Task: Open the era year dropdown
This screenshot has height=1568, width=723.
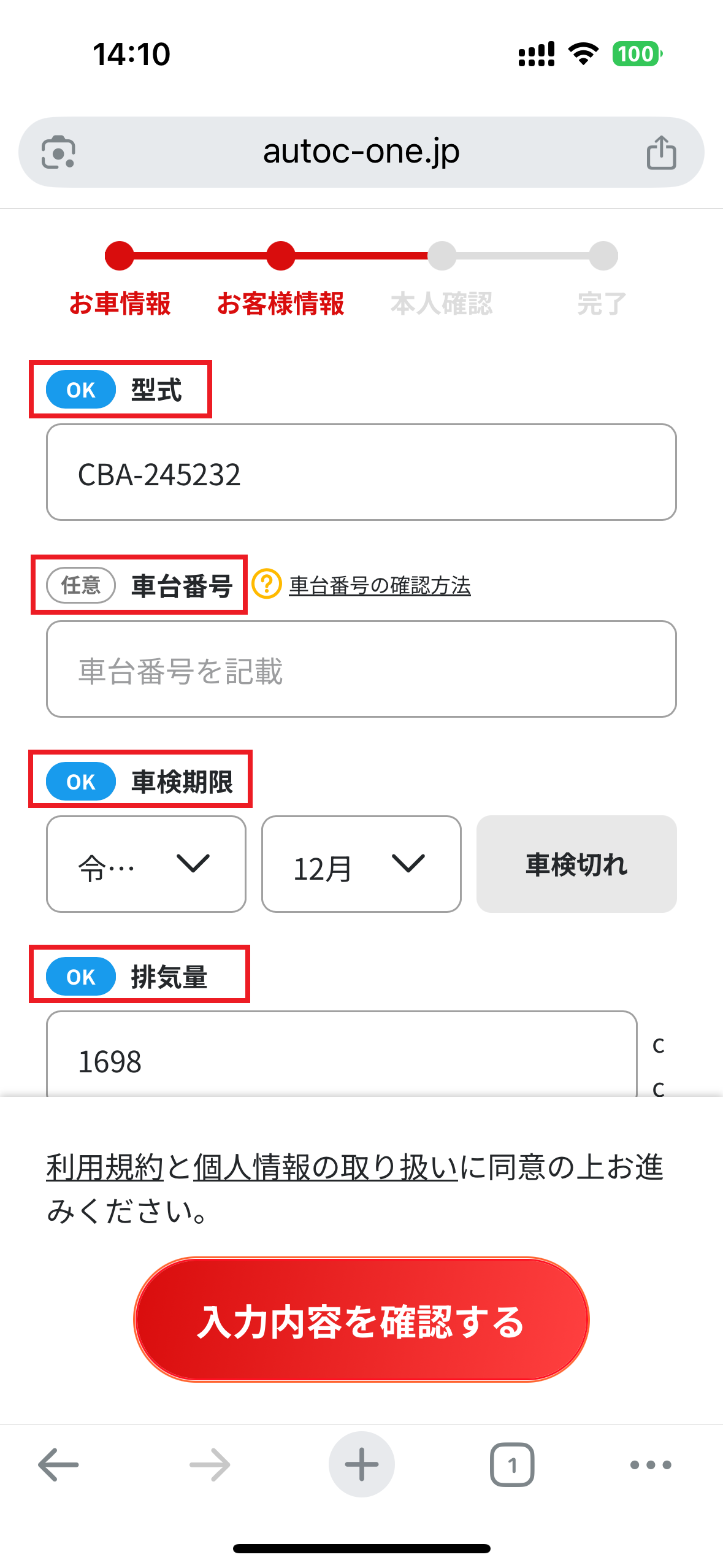Action: [146, 864]
